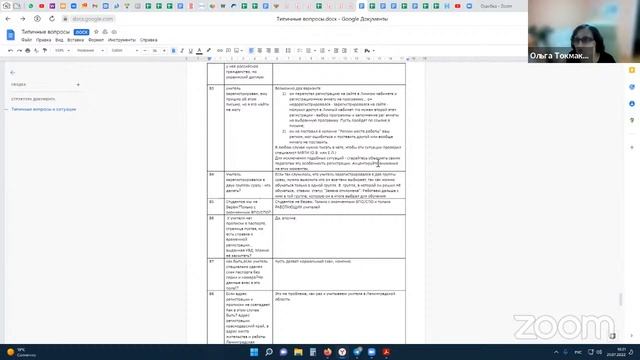Align text right
Viewport: 640px width, 360px height.
pos(268,51)
